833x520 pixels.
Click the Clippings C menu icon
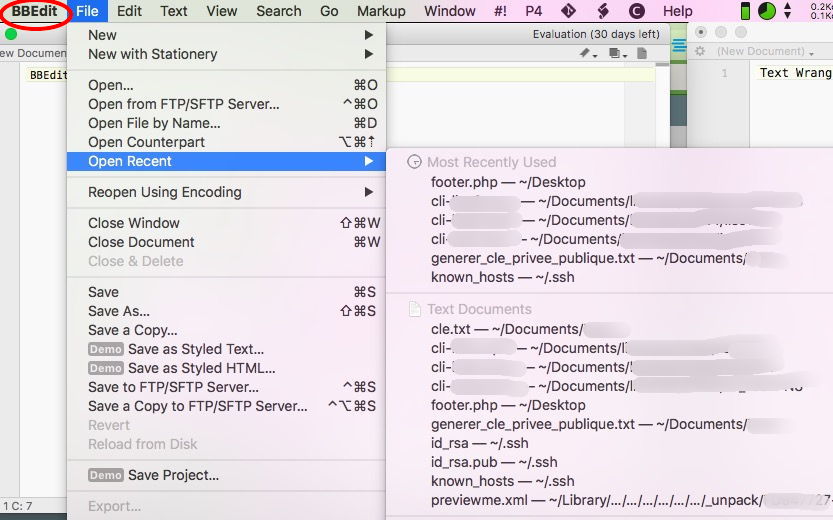636,11
